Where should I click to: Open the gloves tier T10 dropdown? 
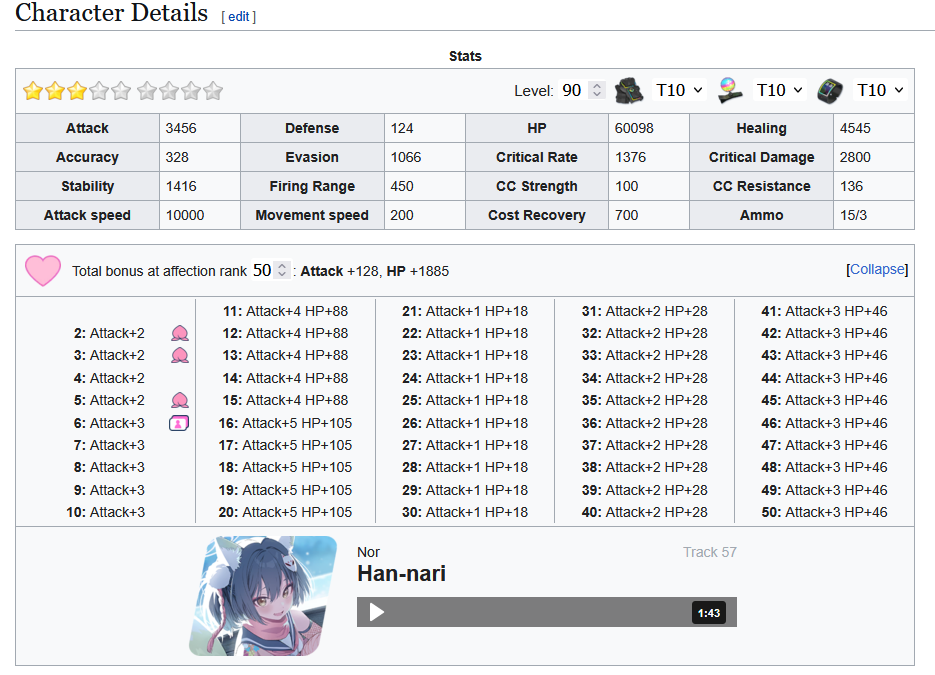pos(679,90)
